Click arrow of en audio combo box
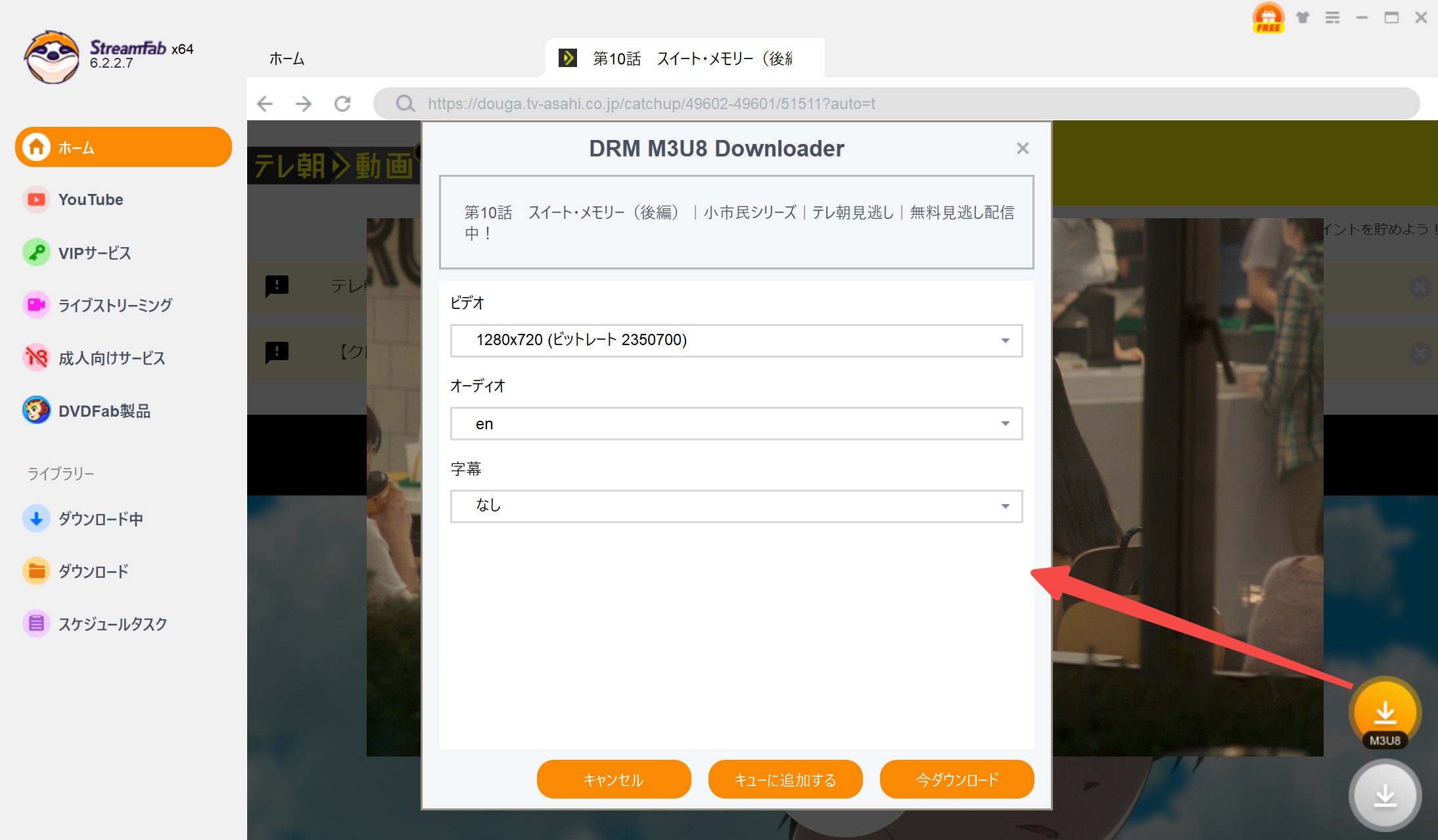Screen dimensions: 1438x840 (1005, 424)
